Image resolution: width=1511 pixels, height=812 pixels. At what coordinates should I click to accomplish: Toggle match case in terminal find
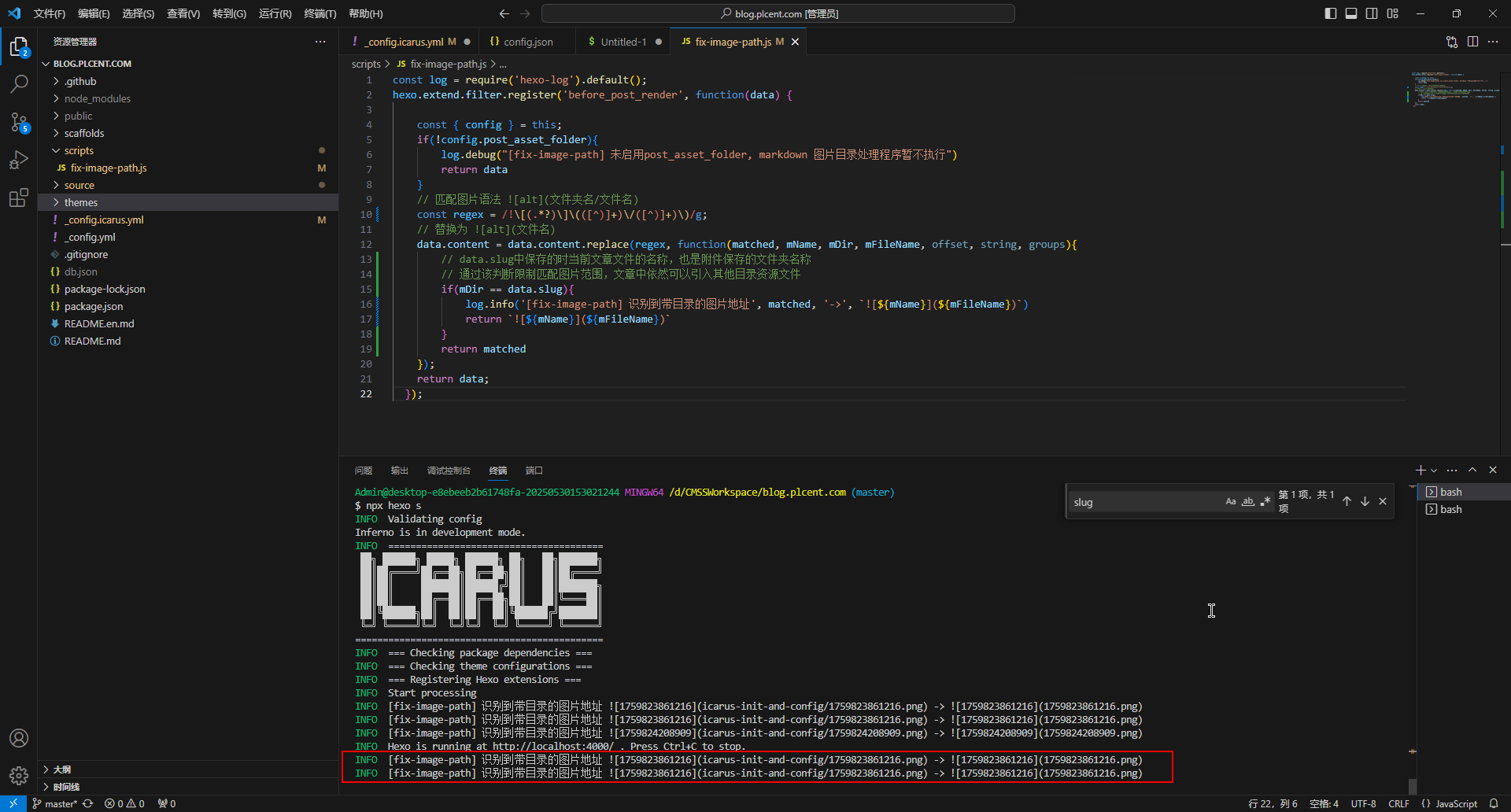pos(1231,502)
